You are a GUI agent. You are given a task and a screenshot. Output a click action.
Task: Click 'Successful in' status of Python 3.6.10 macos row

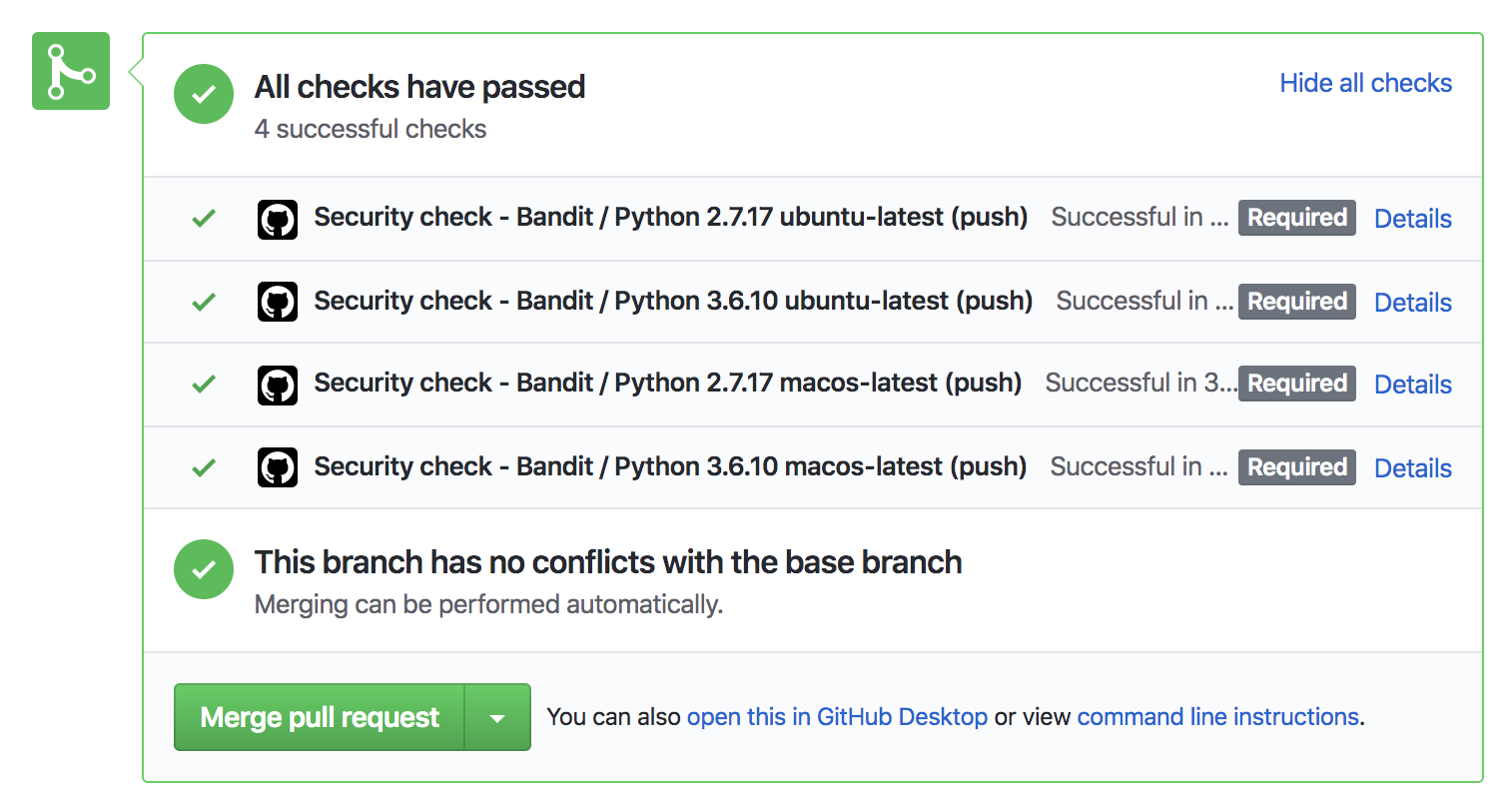tap(1138, 467)
